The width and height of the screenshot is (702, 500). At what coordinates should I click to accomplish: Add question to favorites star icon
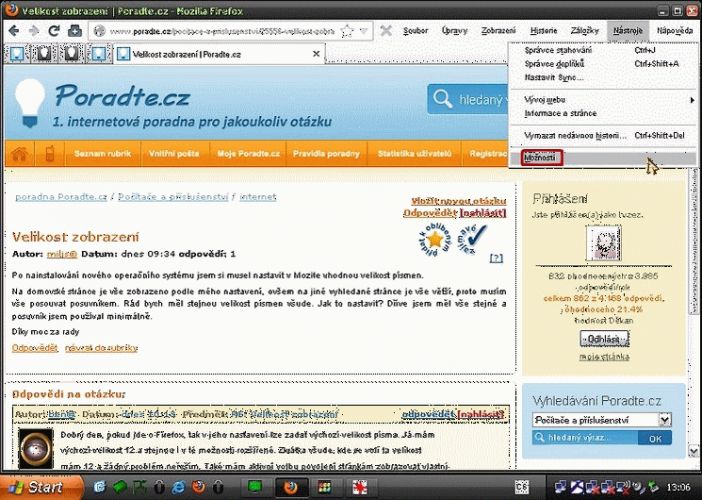(434, 240)
